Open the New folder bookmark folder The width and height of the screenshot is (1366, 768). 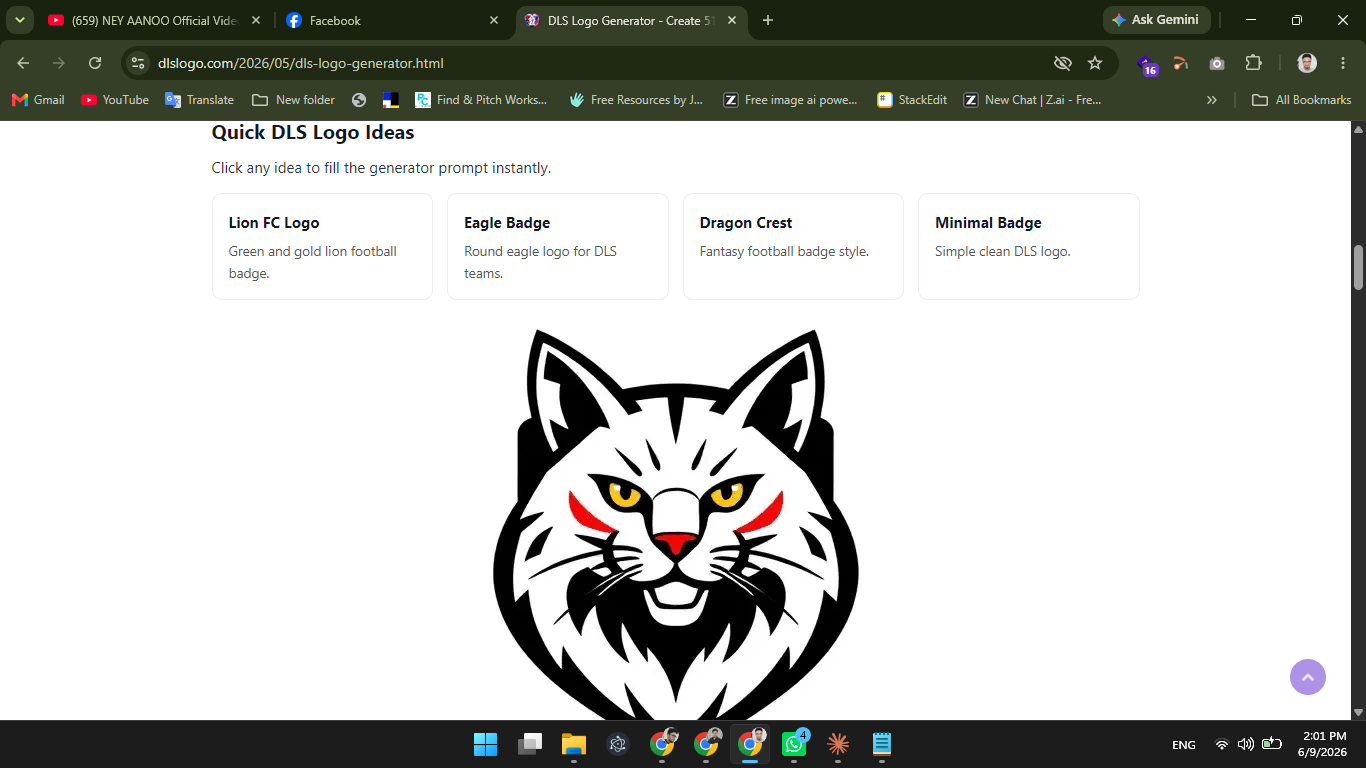pyautogui.click(x=293, y=100)
